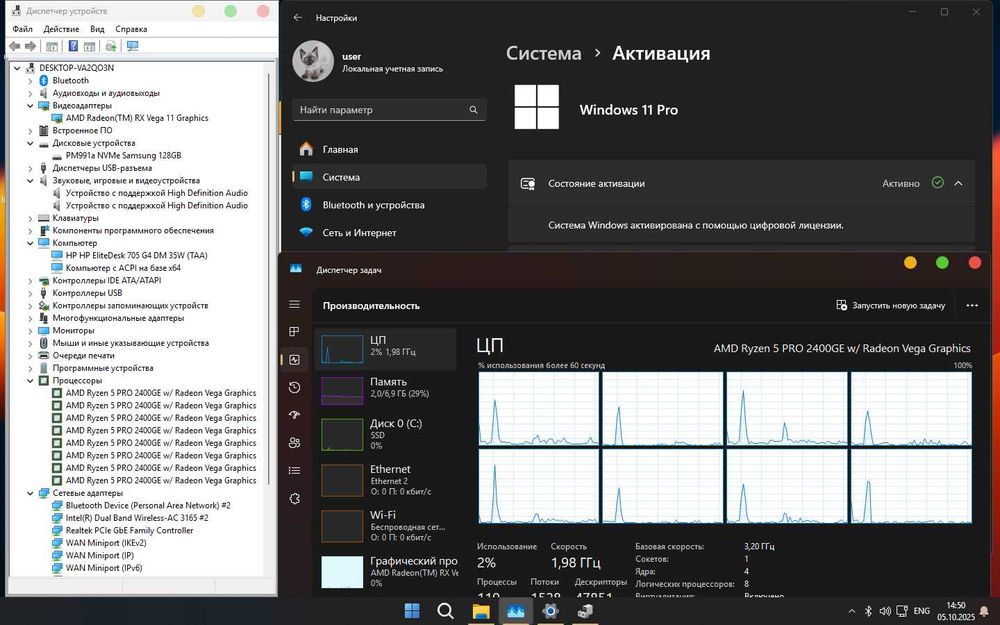Open Task Manager Users icon

pos(294,443)
